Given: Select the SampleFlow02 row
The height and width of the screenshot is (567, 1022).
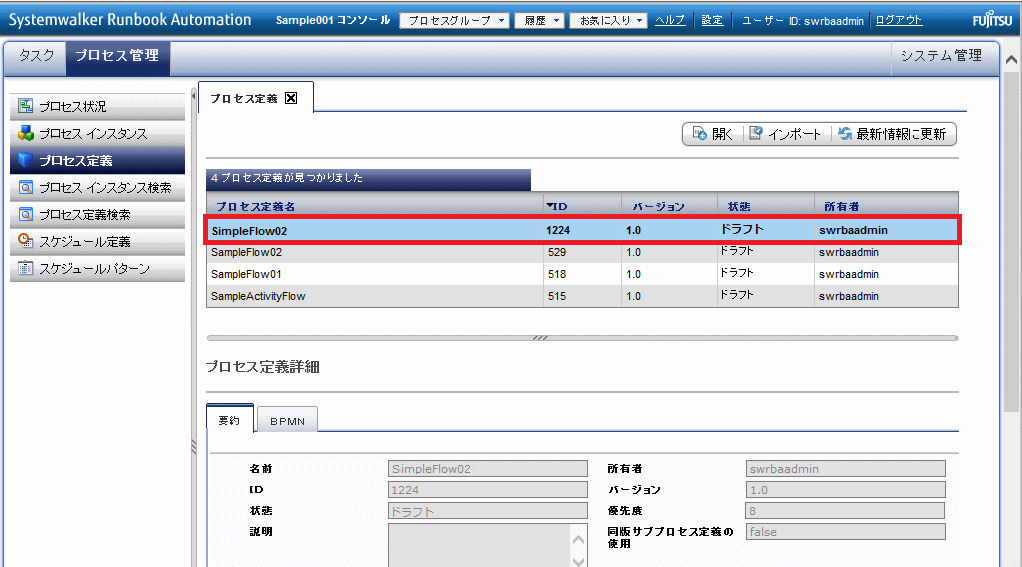Looking at the screenshot, I should pyautogui.click(x=582, y=252).
